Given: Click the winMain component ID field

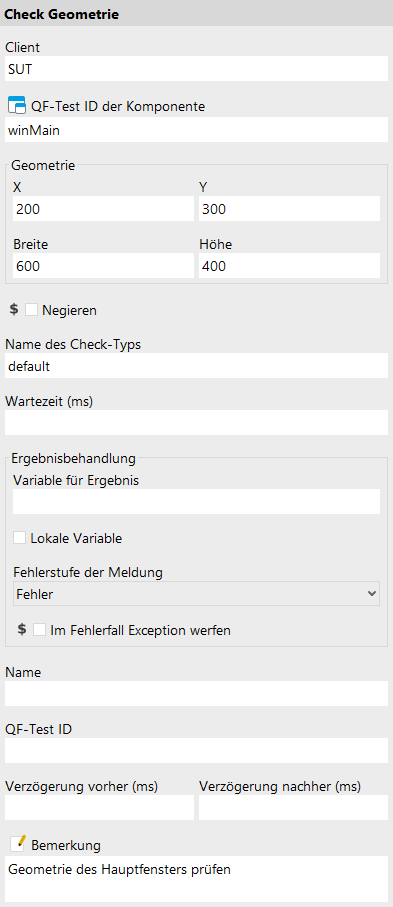Looking at the screenshot, I should point(196,130).
